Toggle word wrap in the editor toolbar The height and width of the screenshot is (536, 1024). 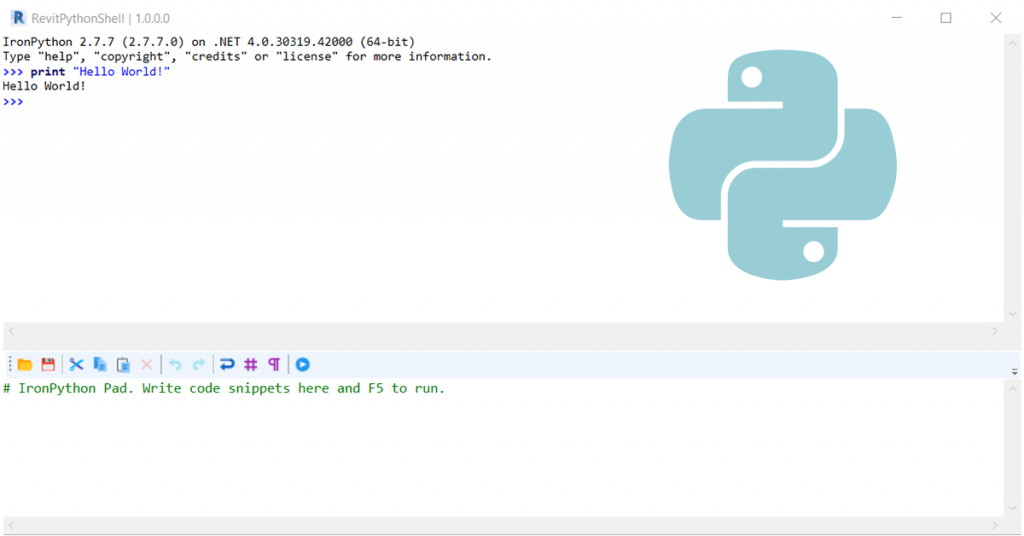click(227, 364)
